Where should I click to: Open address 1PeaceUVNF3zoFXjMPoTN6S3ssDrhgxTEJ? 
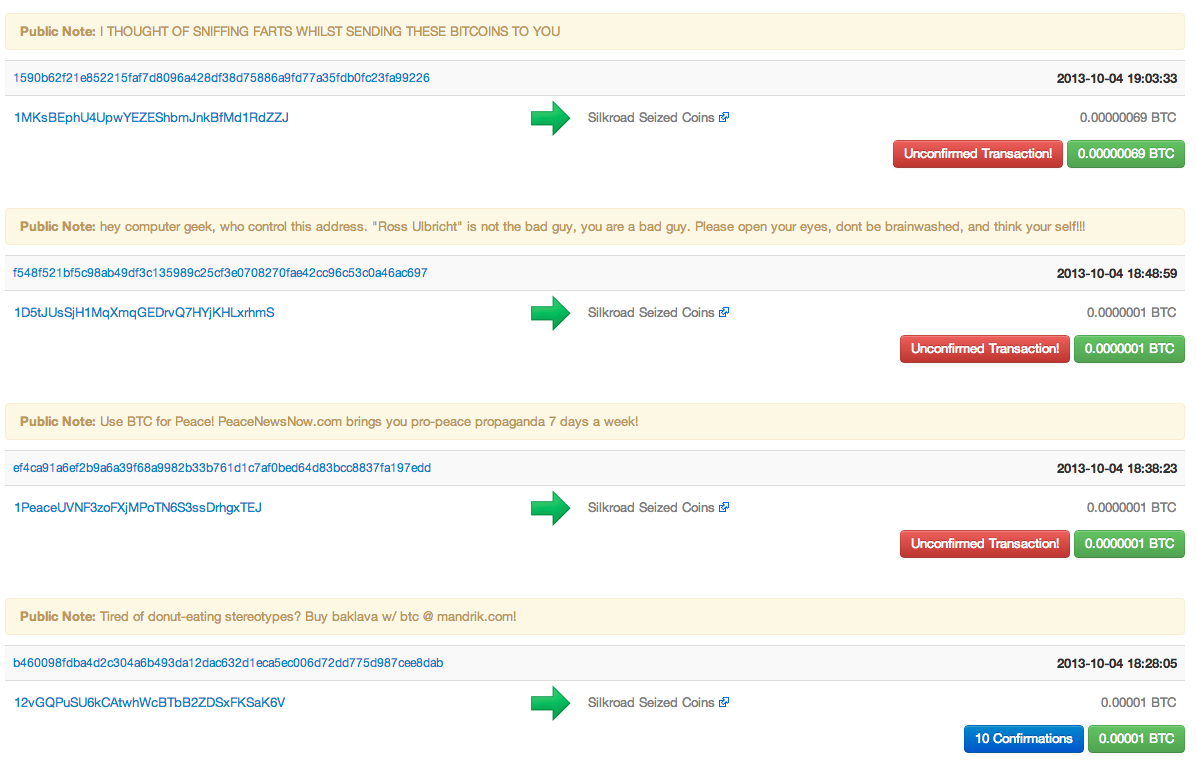coord(138,508)
